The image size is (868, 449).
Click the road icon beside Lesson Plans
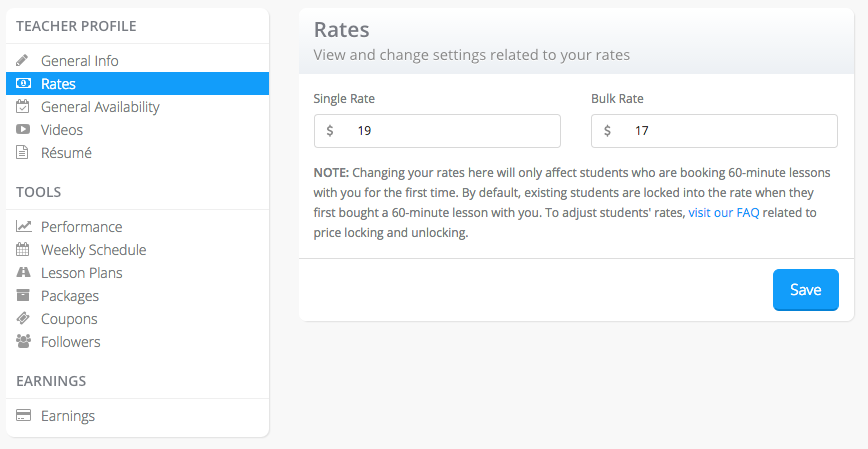pos(23,272)
